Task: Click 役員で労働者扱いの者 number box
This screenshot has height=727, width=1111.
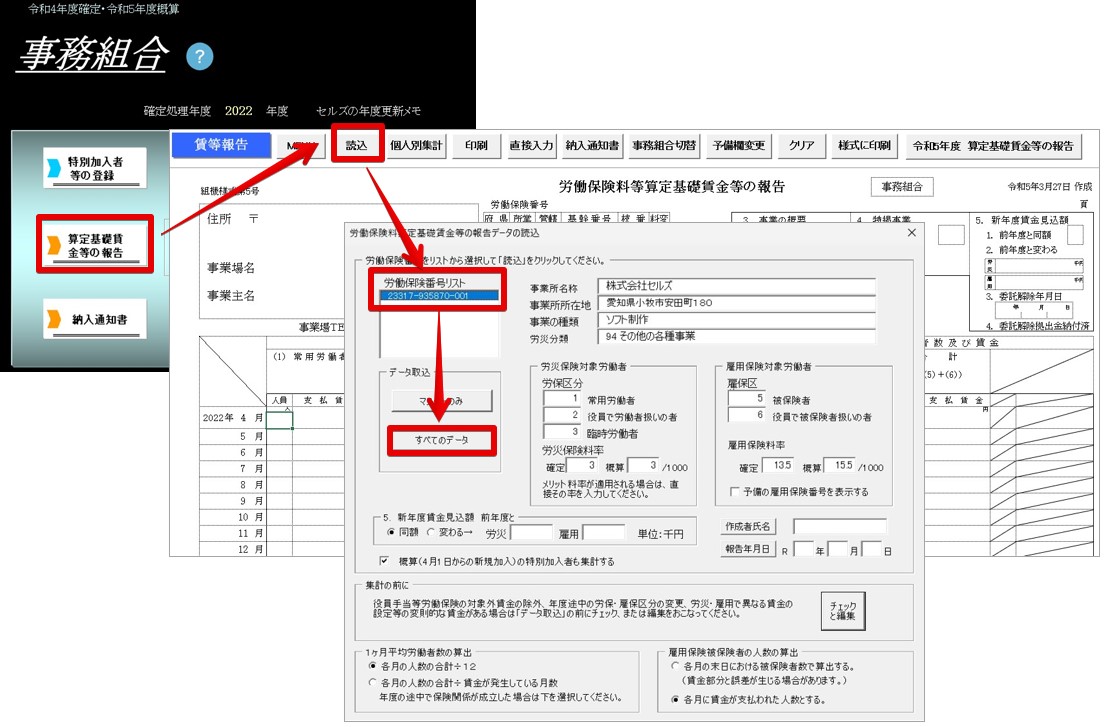Action: click(x=562, y=415)
